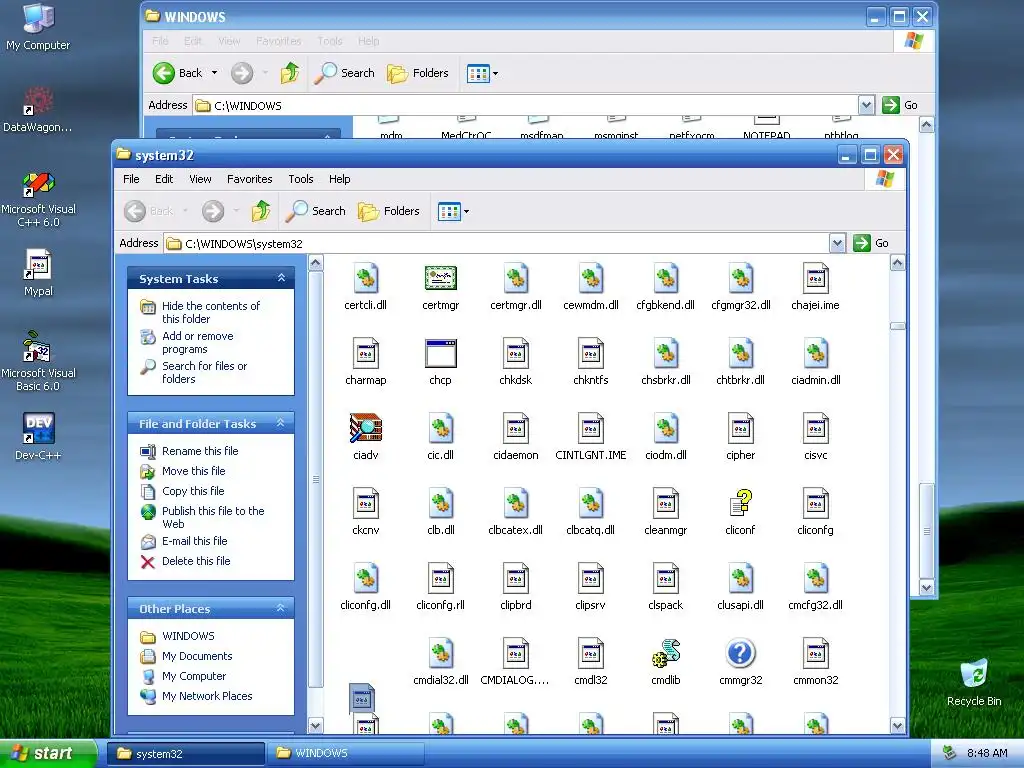Screen dimensions: 1024x768
Task: Open the certmgr certificate icon
Action: click(x=440, y=278)
